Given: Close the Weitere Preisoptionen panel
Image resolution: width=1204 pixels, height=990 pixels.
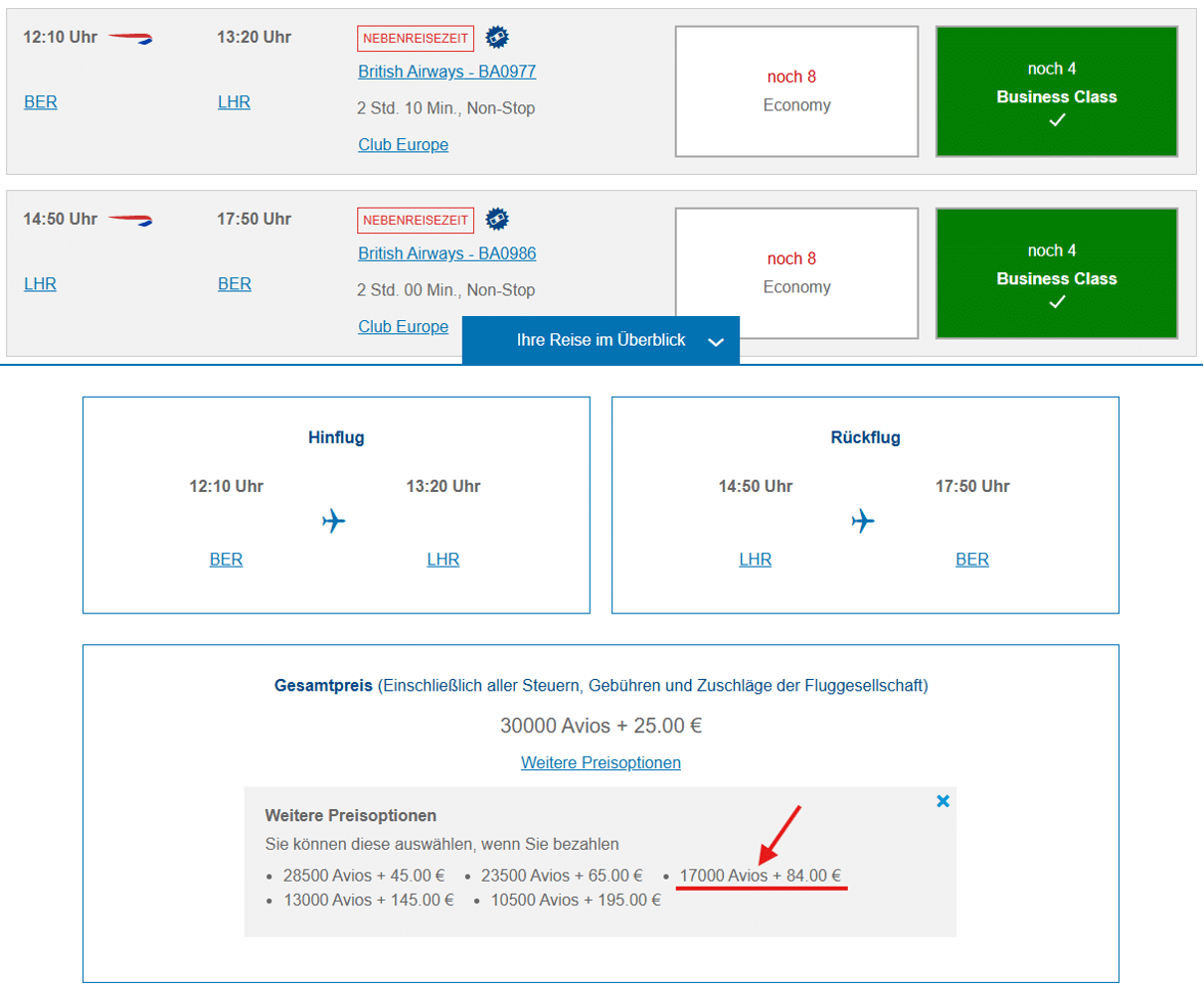Looking at the screenshot, I should 943,800.
